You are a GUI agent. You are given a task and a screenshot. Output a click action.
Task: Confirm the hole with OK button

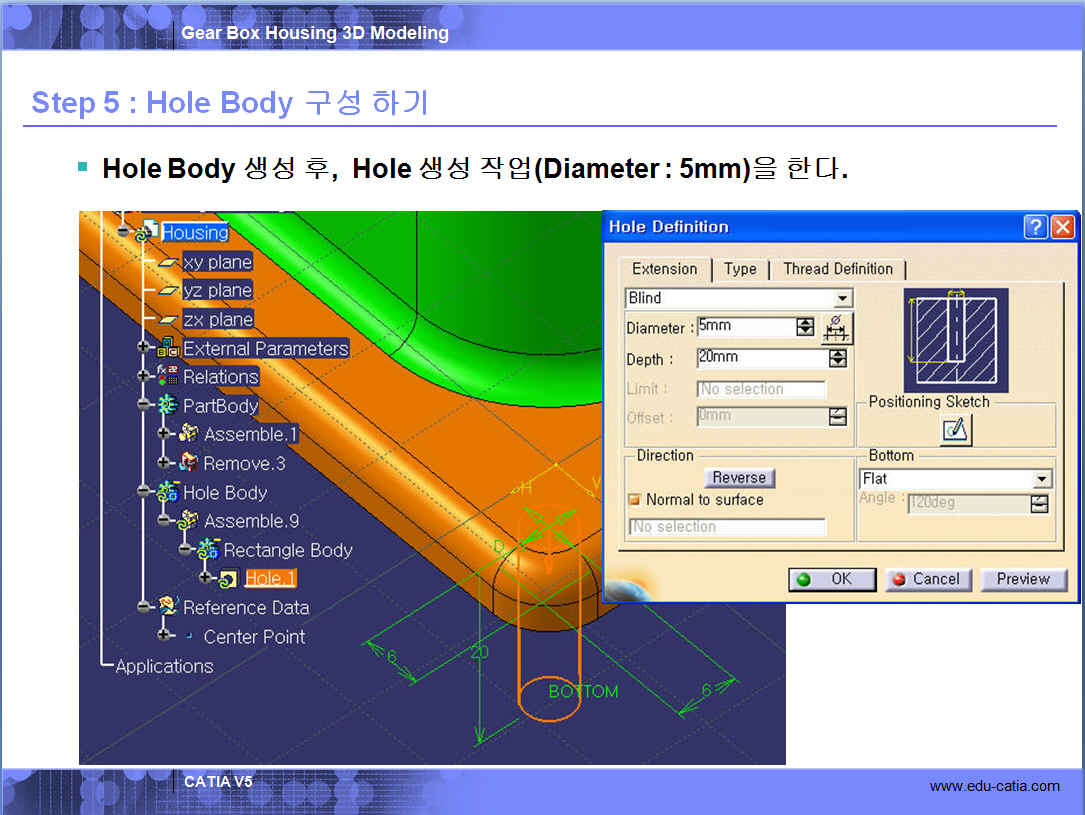tap(831, 579)
